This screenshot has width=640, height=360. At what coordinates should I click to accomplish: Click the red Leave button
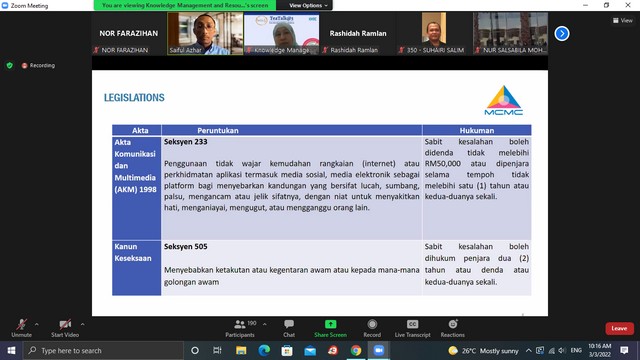pos(619,329)
